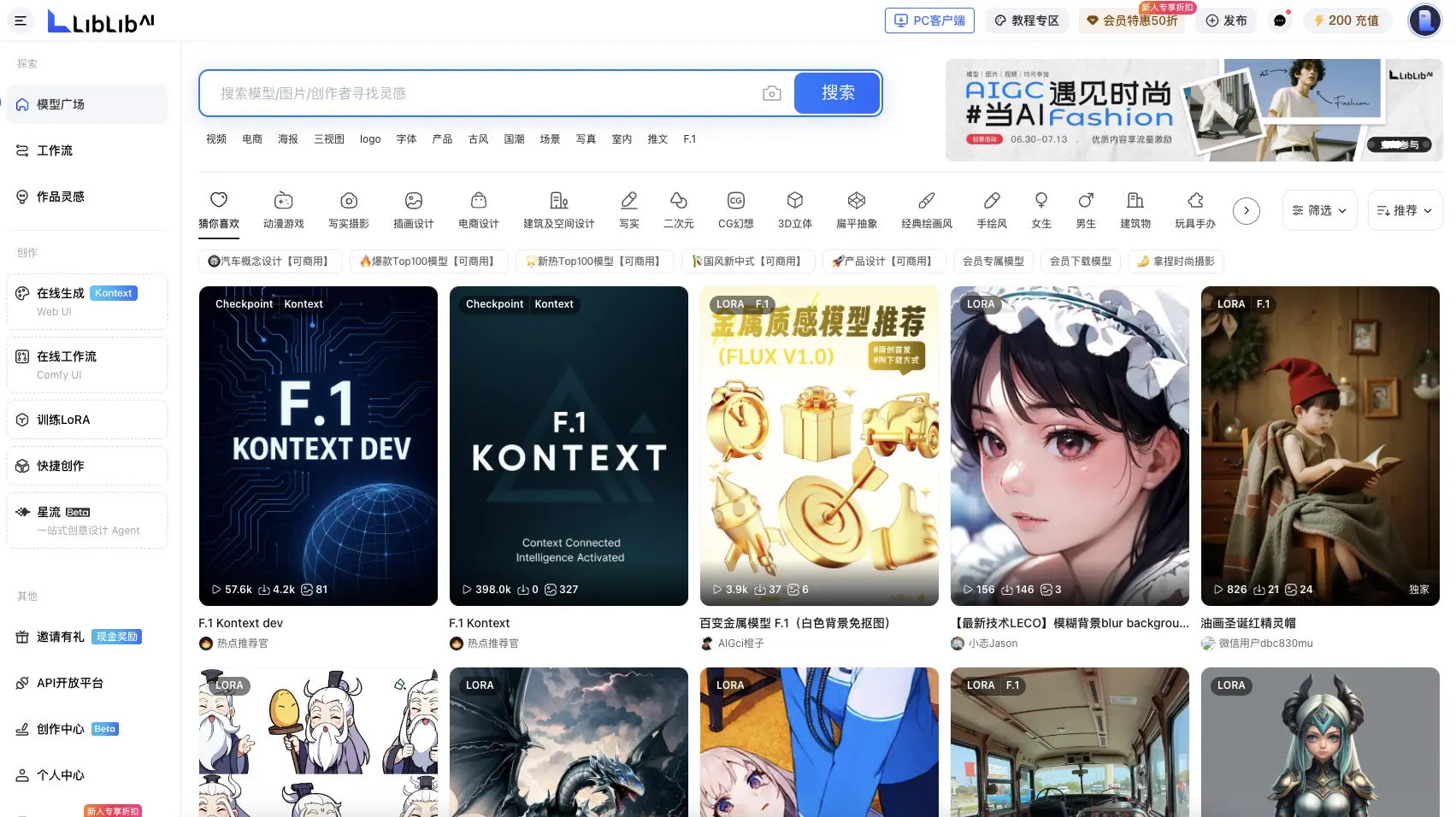Open the AIGC遇见时尚 banner

(1194, 110)
